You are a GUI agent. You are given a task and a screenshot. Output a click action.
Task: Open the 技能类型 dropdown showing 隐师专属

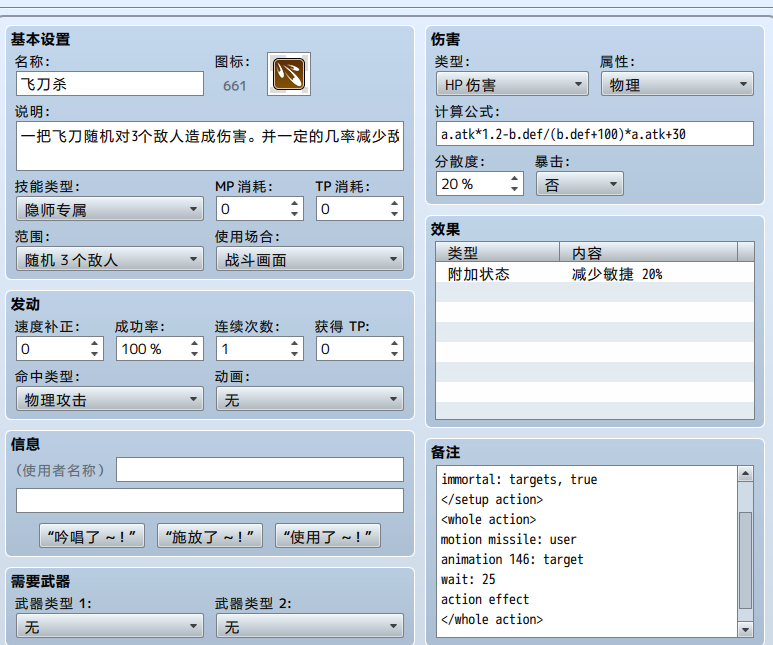110,209
